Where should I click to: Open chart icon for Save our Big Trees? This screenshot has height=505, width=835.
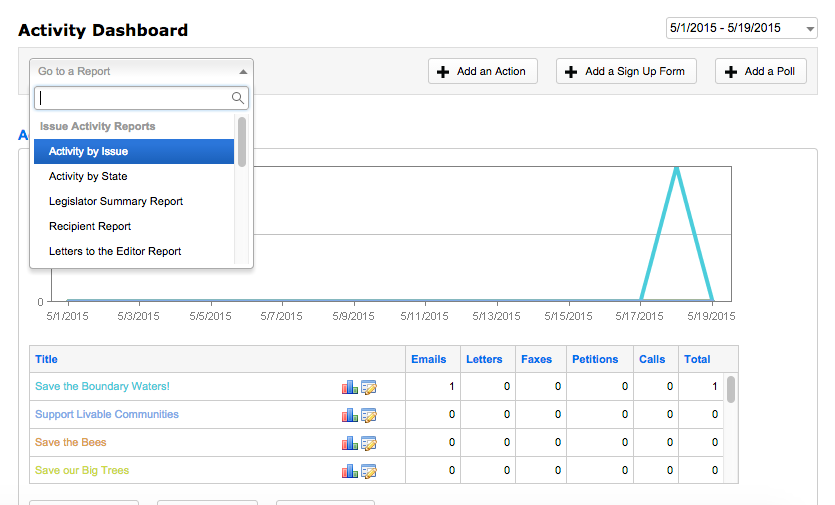(349, 471)
